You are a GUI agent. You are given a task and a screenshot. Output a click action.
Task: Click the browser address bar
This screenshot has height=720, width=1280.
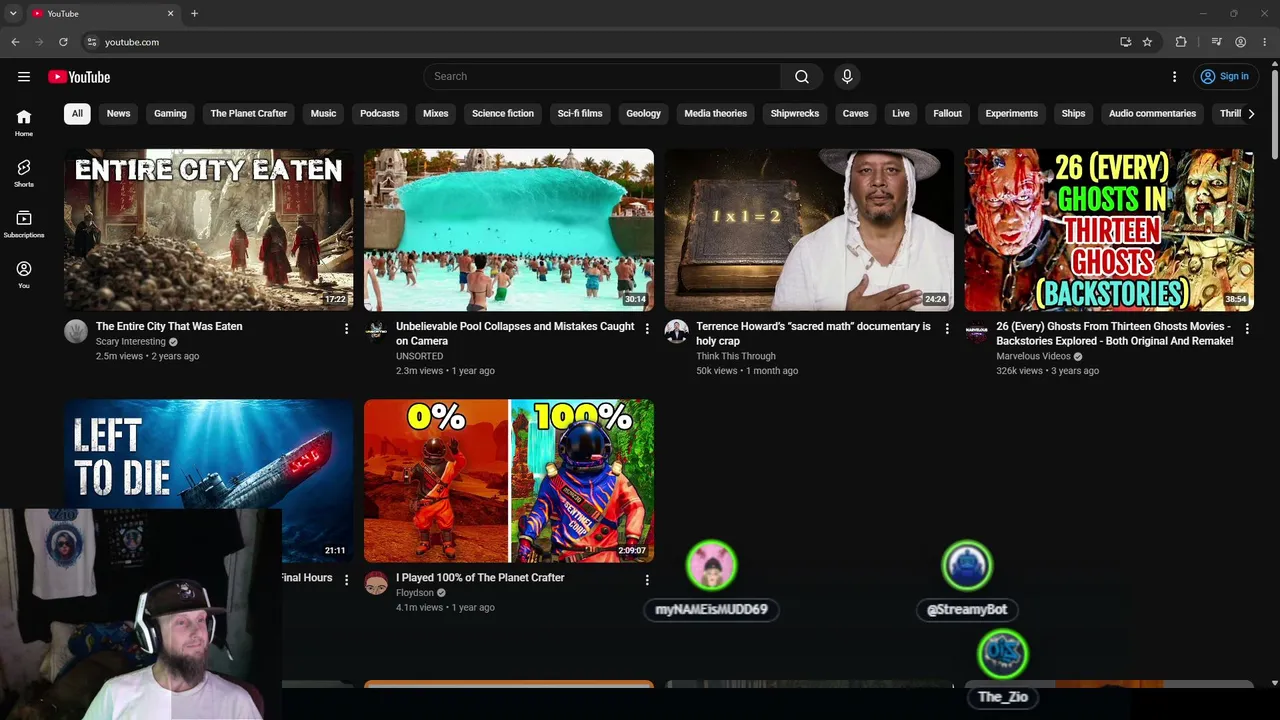coord(600,42)
